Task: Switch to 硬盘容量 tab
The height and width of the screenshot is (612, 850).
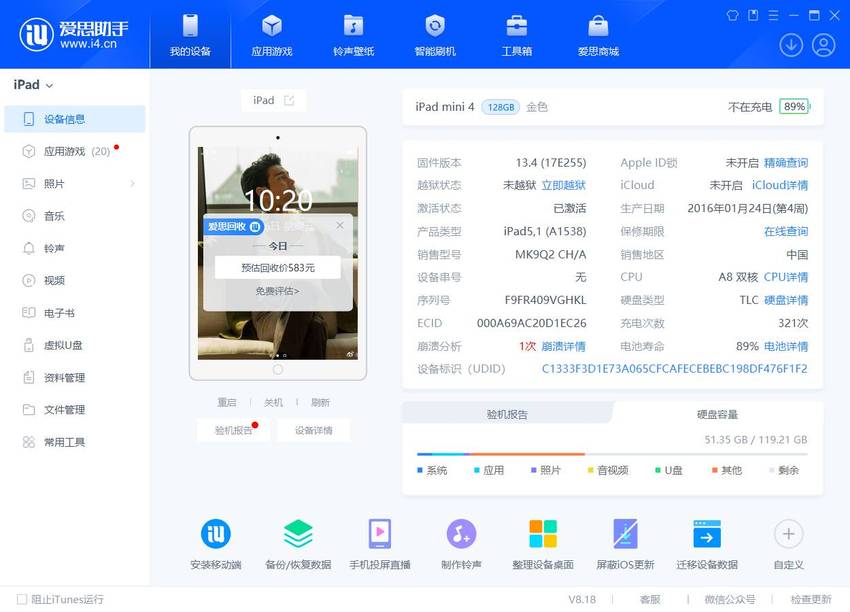Action: tap(717, 414)
